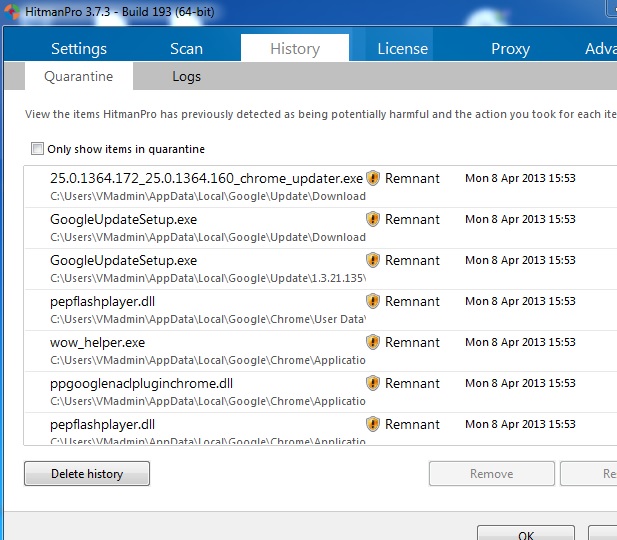Select GoogleUpdateSetup.exe in Update\1.3.21.135
The image size is (617, 540).
321,269
